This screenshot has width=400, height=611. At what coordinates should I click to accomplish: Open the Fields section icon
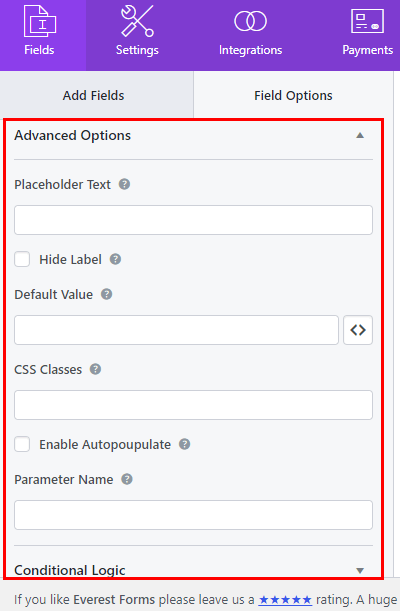[x=39, y=21]
